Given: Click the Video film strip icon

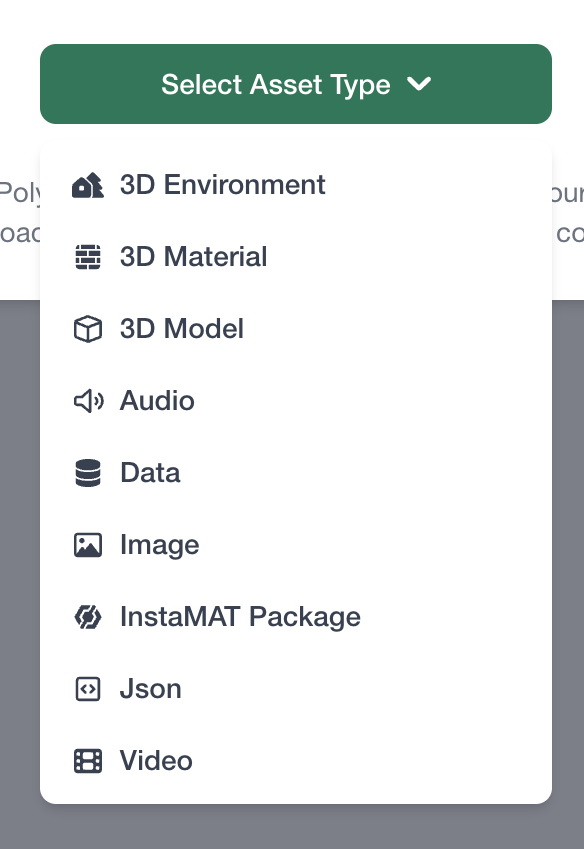Looking at the screenshot, I should point(88,760).
